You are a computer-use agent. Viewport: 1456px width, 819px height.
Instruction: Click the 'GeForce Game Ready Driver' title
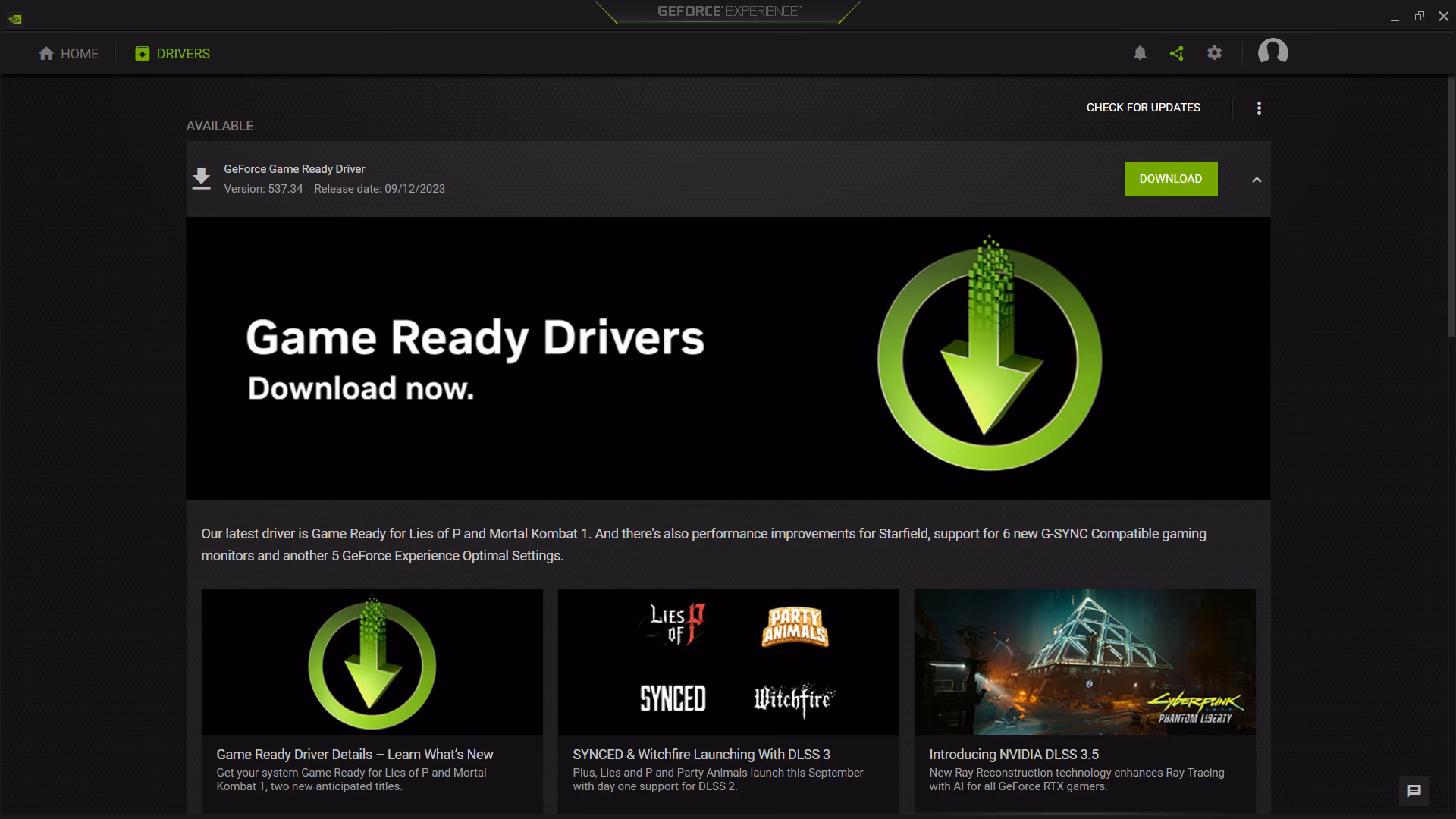294,169
